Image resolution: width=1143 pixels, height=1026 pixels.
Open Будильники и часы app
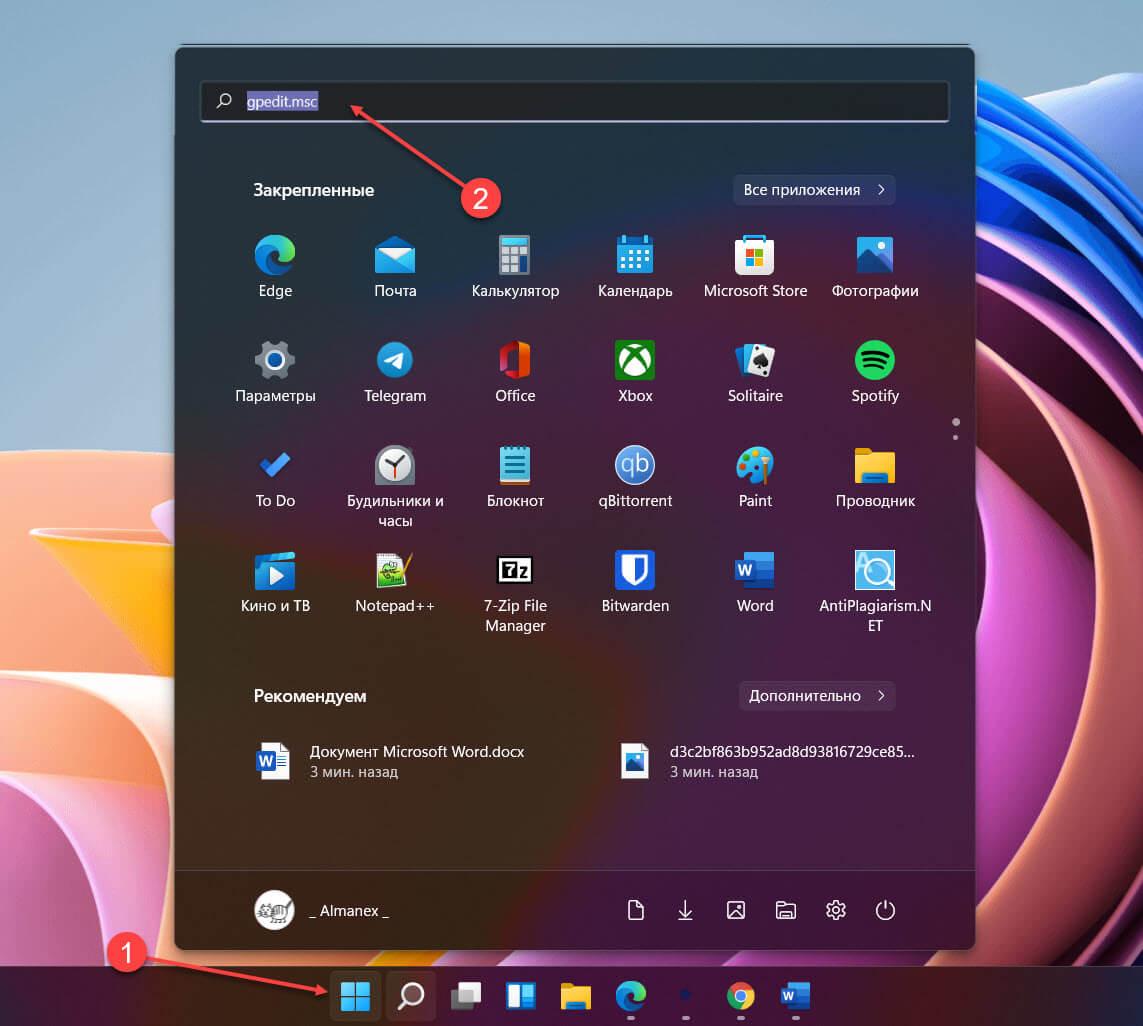click(x=395, y=486)
